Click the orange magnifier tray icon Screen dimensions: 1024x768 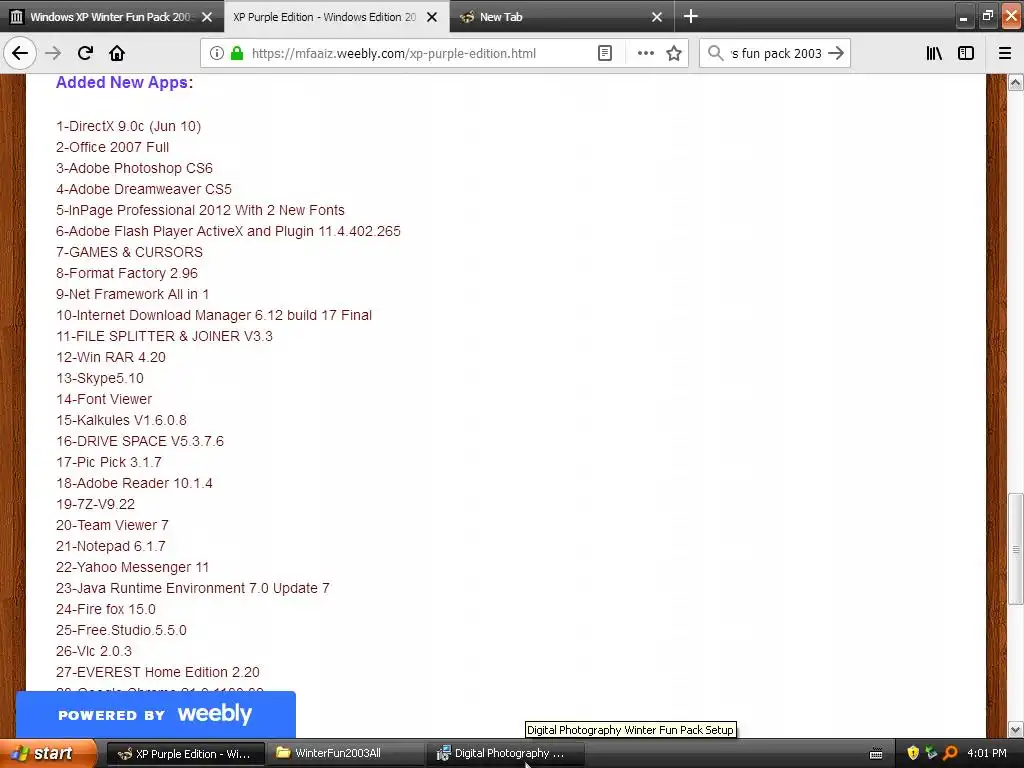click(x=950, y=753)
